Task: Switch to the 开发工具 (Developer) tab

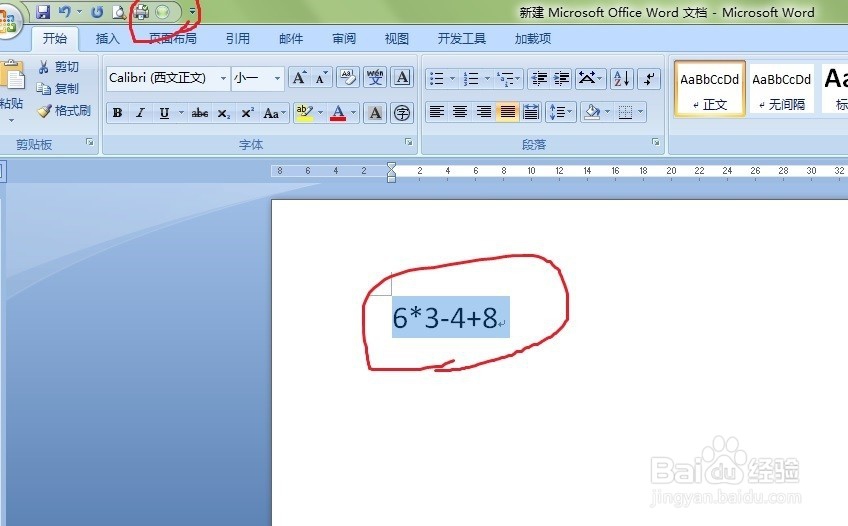Action: point(461,38)
